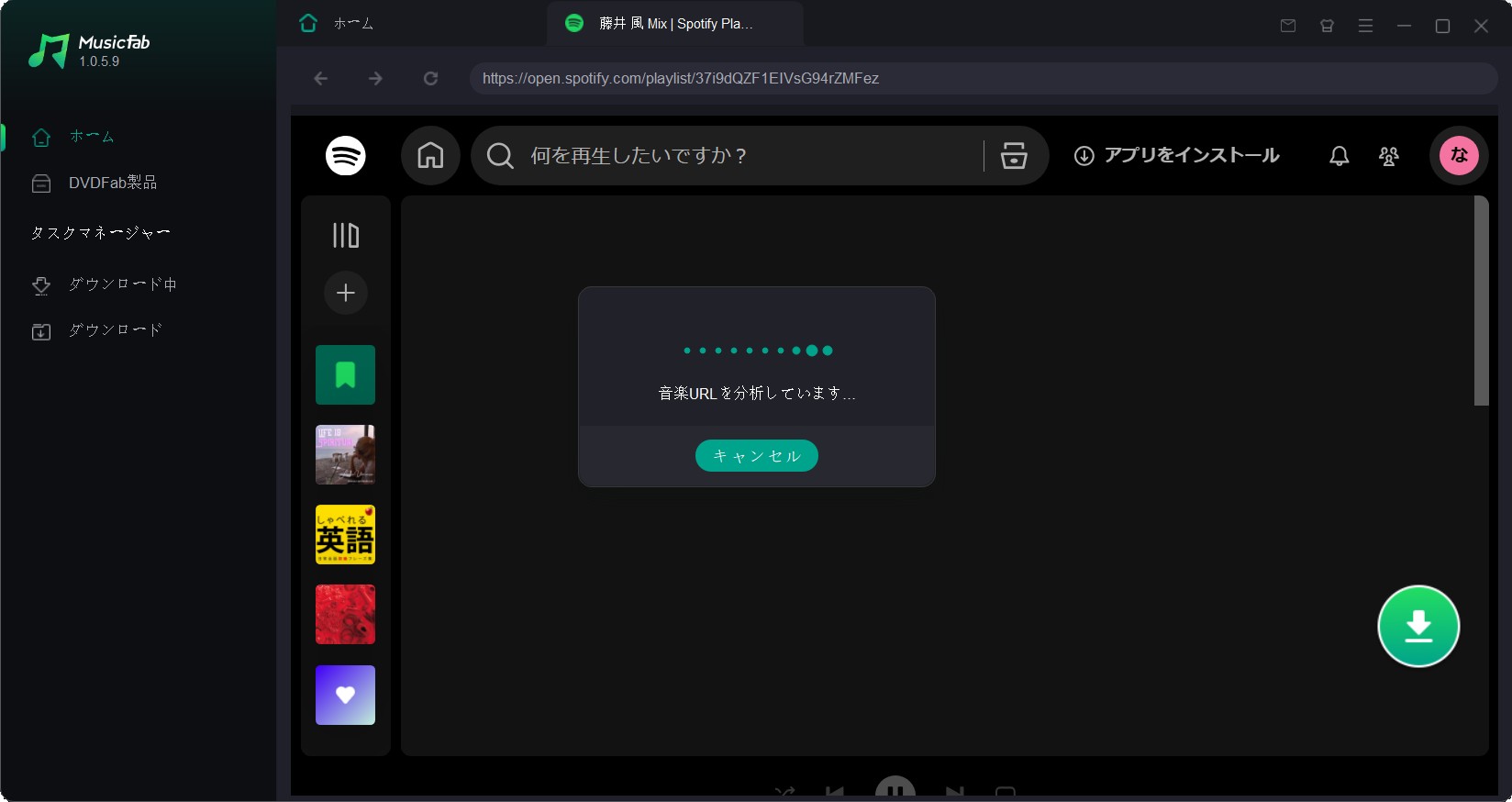Open the green bookmark episodes tile
The width and height of the screenshot is (1512, 802).
pos(346,374)
